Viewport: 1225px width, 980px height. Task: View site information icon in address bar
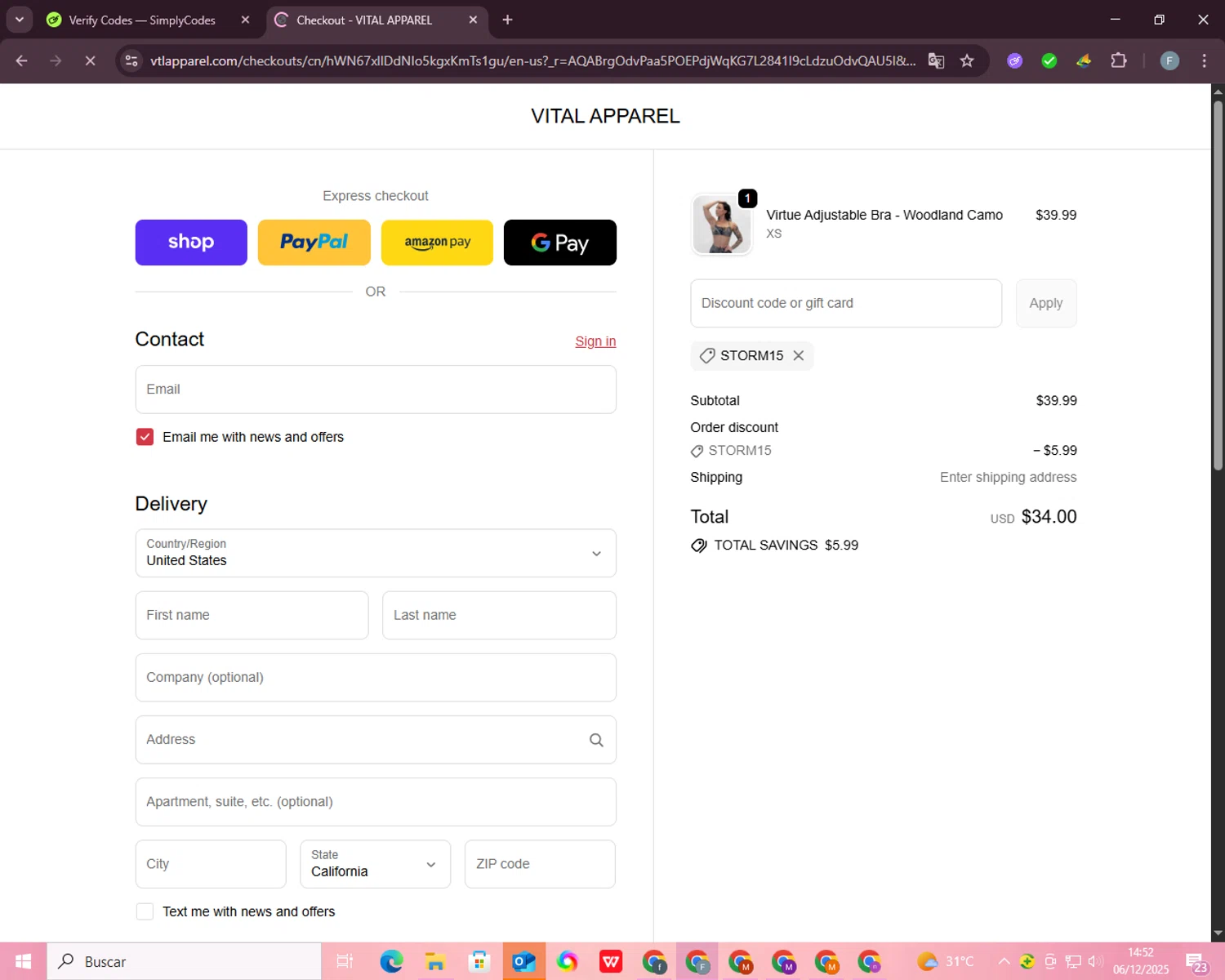tap(131, 60)
